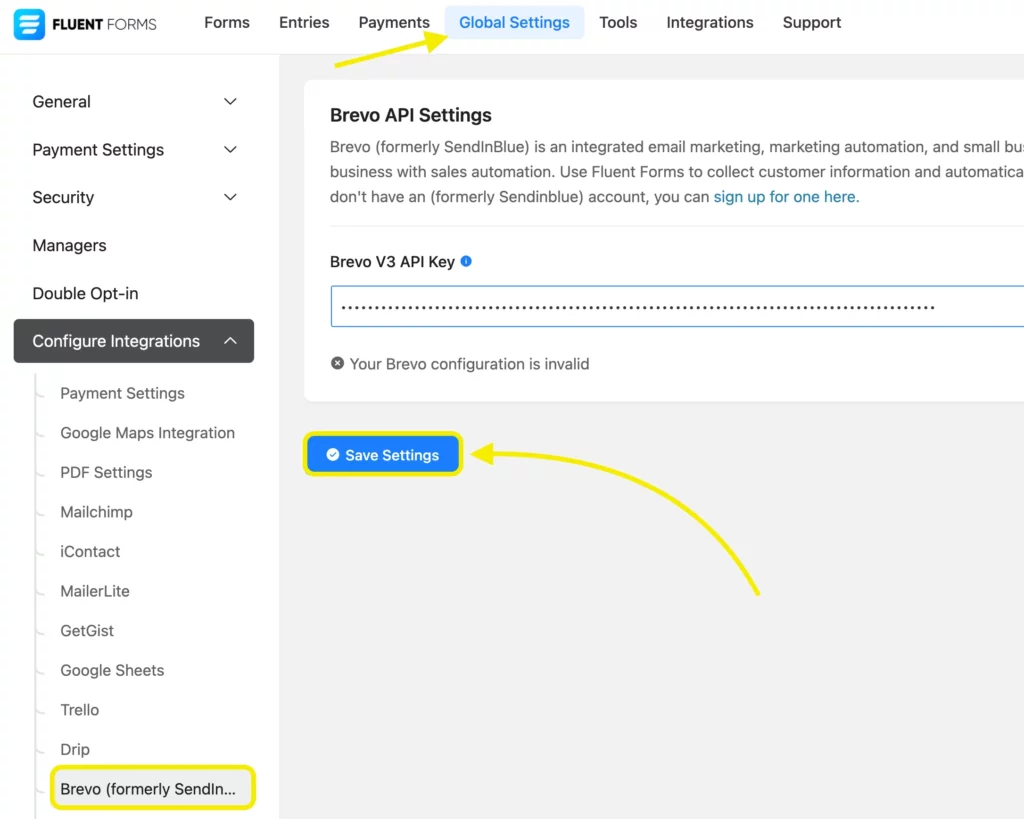Click the info icon beside Brevo V3 API Key
Image resolution: width=1024 pixels, height=819 pixels.
click(466, 261)
